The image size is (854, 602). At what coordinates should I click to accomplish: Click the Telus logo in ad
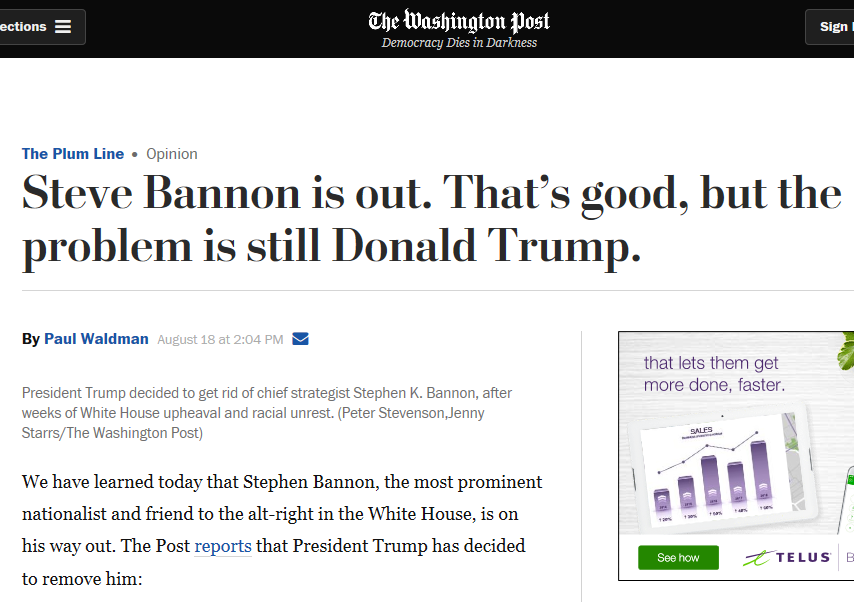[x=787, y=557]
